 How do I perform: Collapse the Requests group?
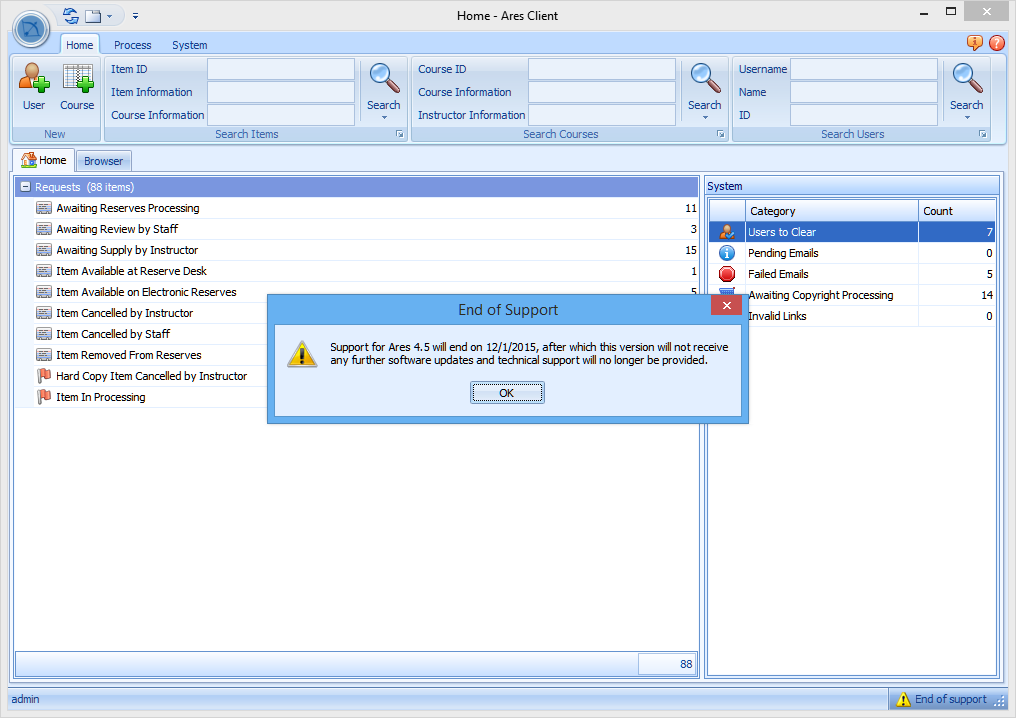(x=25, y=187)
